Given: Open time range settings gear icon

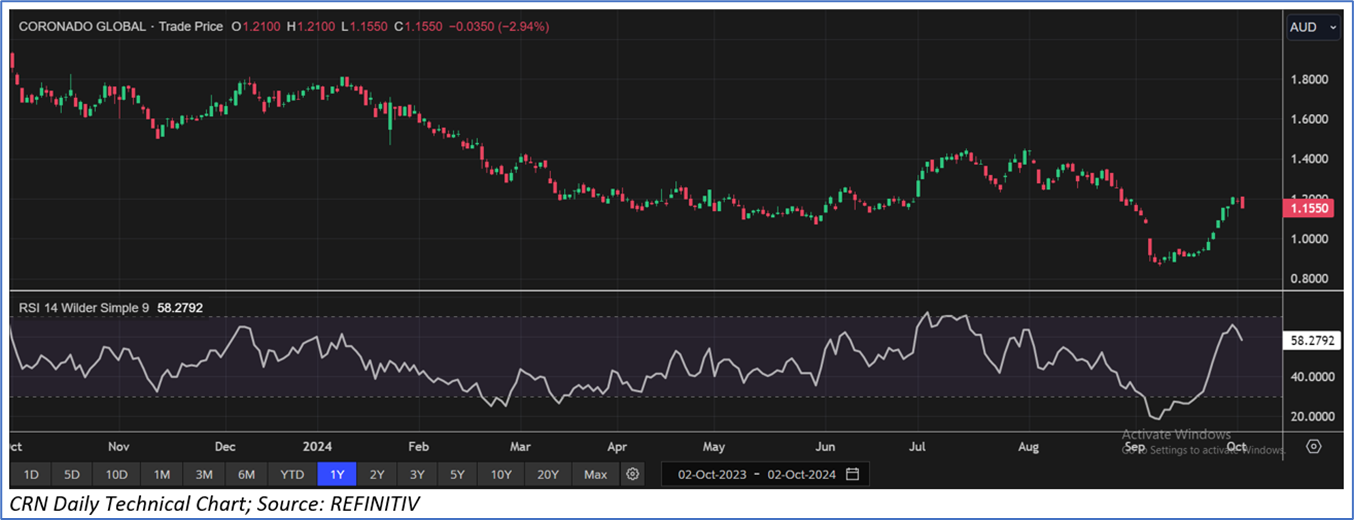Looking at the screenshot, I should 632,474.
